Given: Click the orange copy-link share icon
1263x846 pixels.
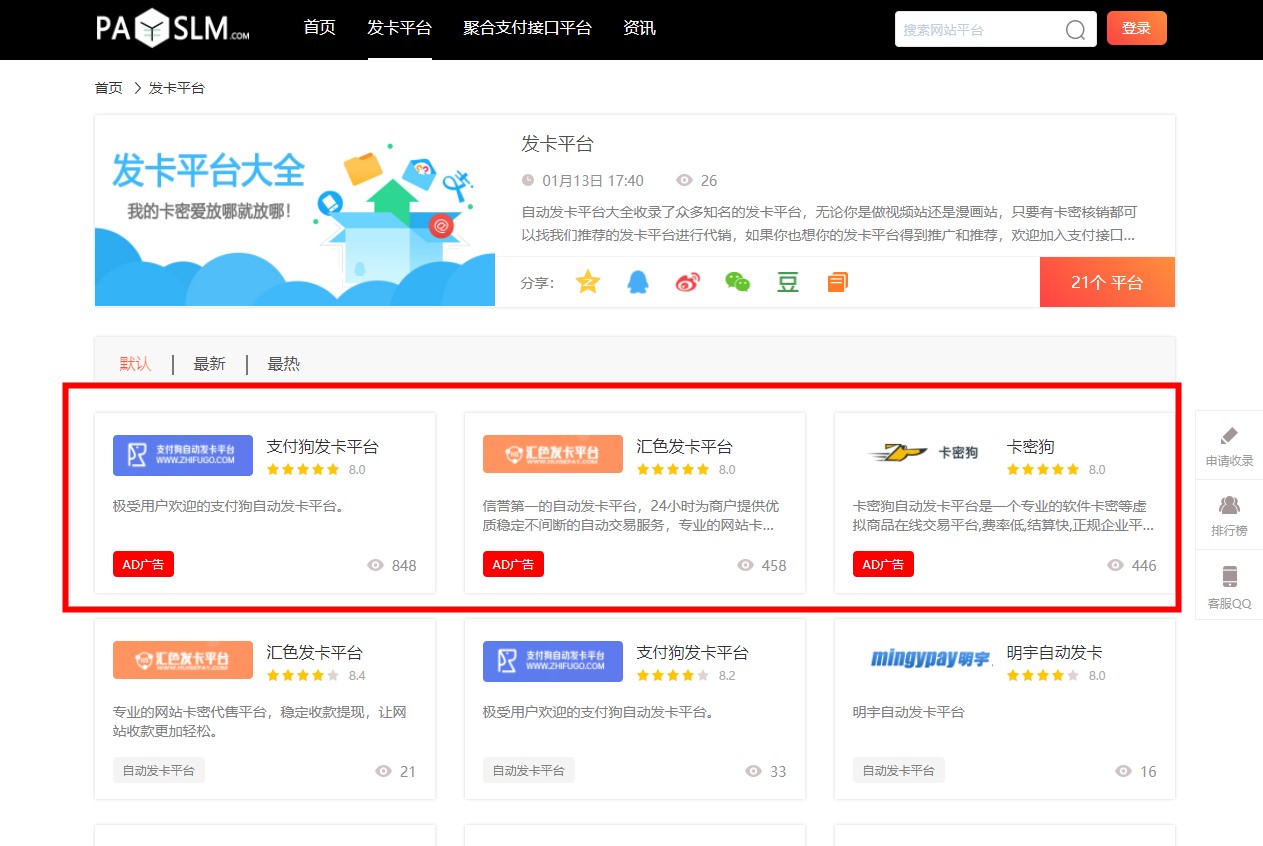Looking at the screenshot, I should [x=838, y=282].
